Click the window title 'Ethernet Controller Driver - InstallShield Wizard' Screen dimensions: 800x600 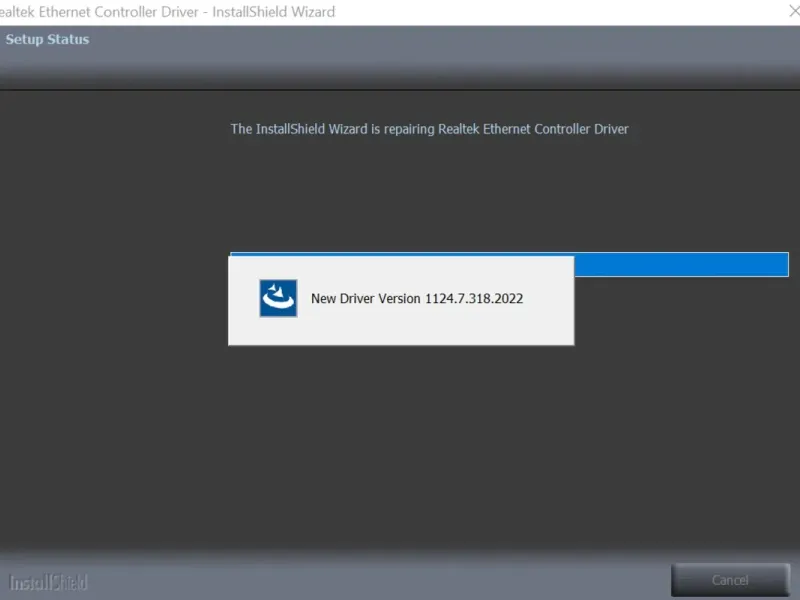tap(187, 12)
